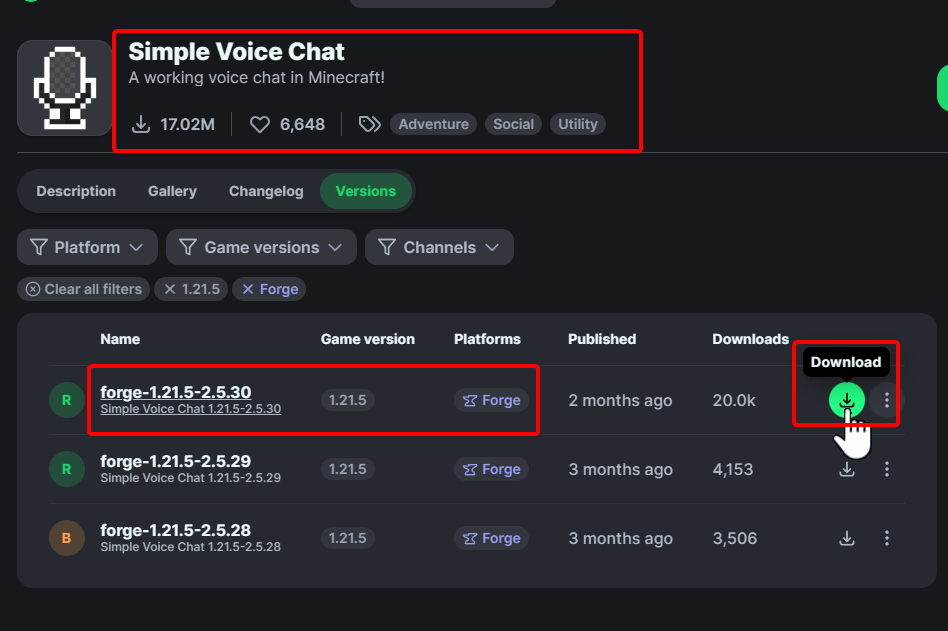
Task: Click the Downloads column header
Action: coord(750,339)
